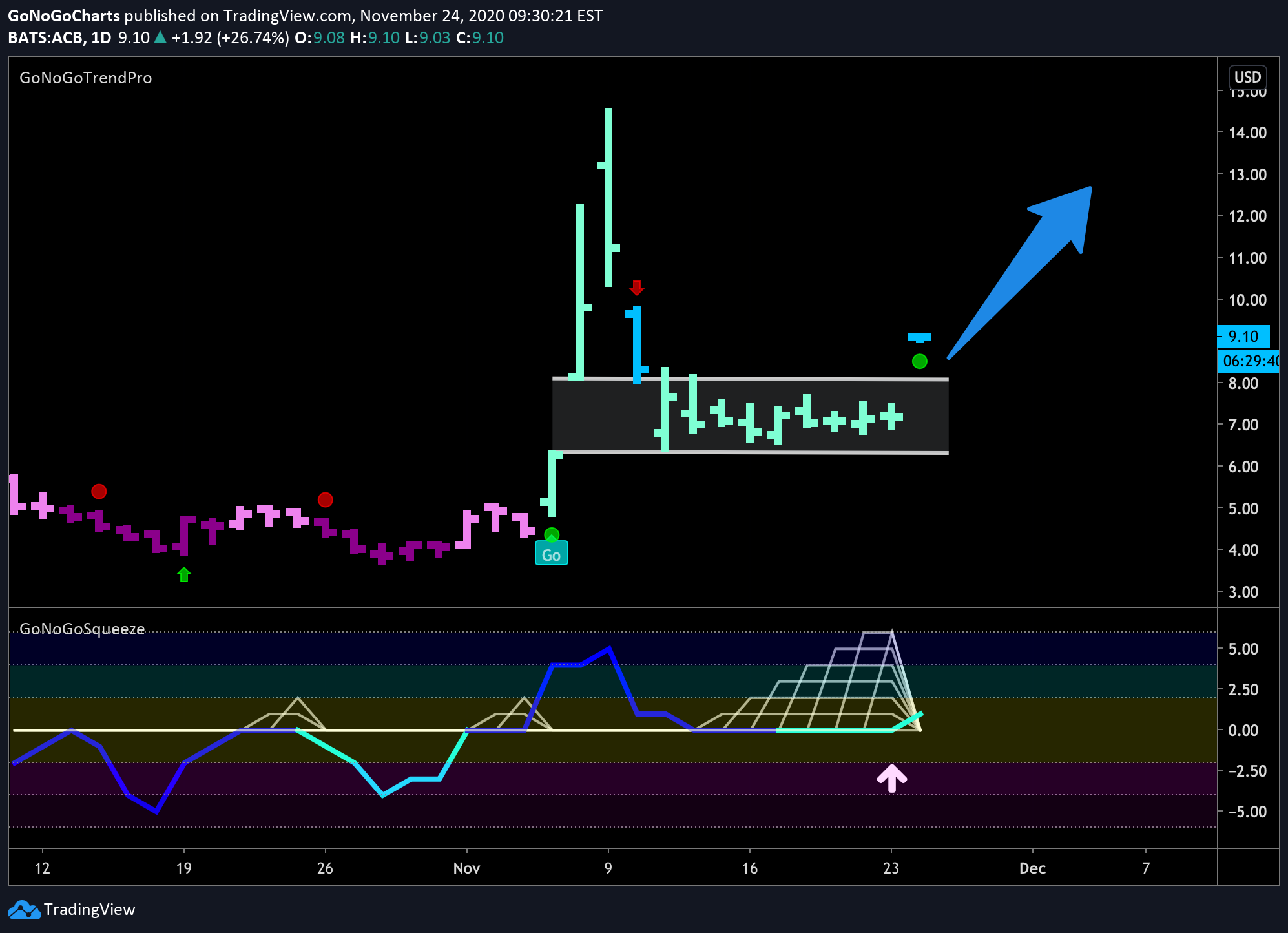Click the 16 date axis label
Image resolution: width=1288 pixels, height=933 pixels.
coord(749,868)
